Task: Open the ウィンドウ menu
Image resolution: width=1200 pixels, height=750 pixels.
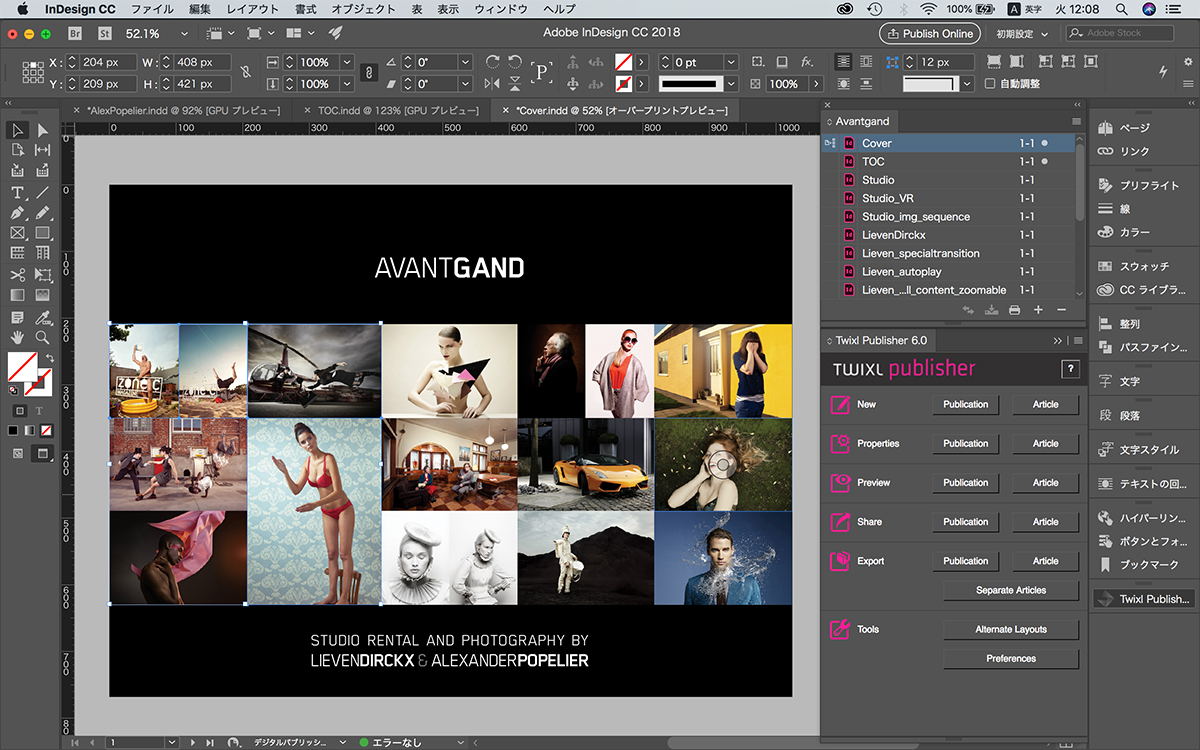Action: point(501,9)
